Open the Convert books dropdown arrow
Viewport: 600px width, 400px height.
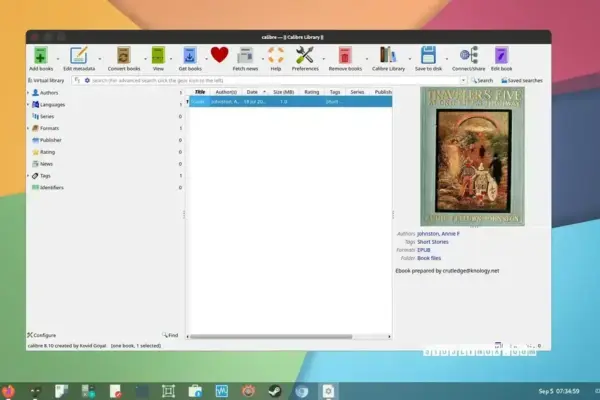[145, 59]
